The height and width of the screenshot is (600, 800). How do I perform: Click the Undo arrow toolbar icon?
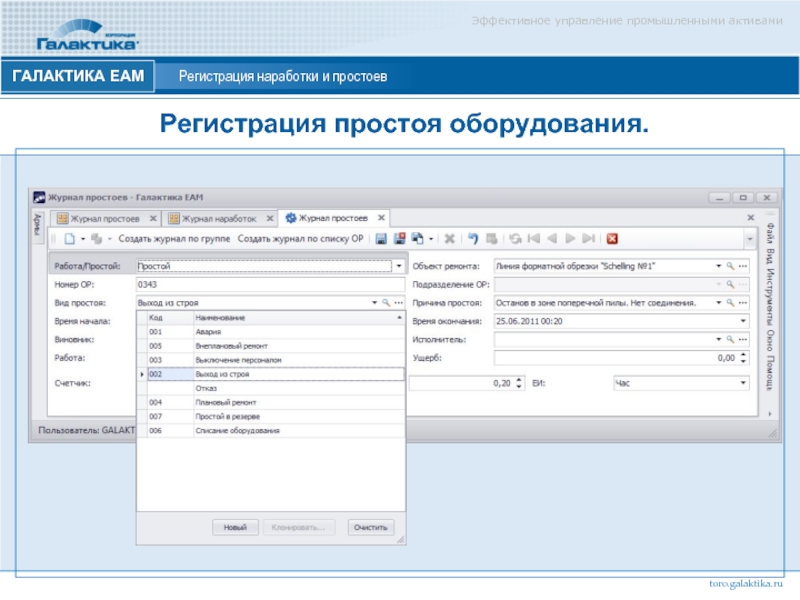pos(473,239)
